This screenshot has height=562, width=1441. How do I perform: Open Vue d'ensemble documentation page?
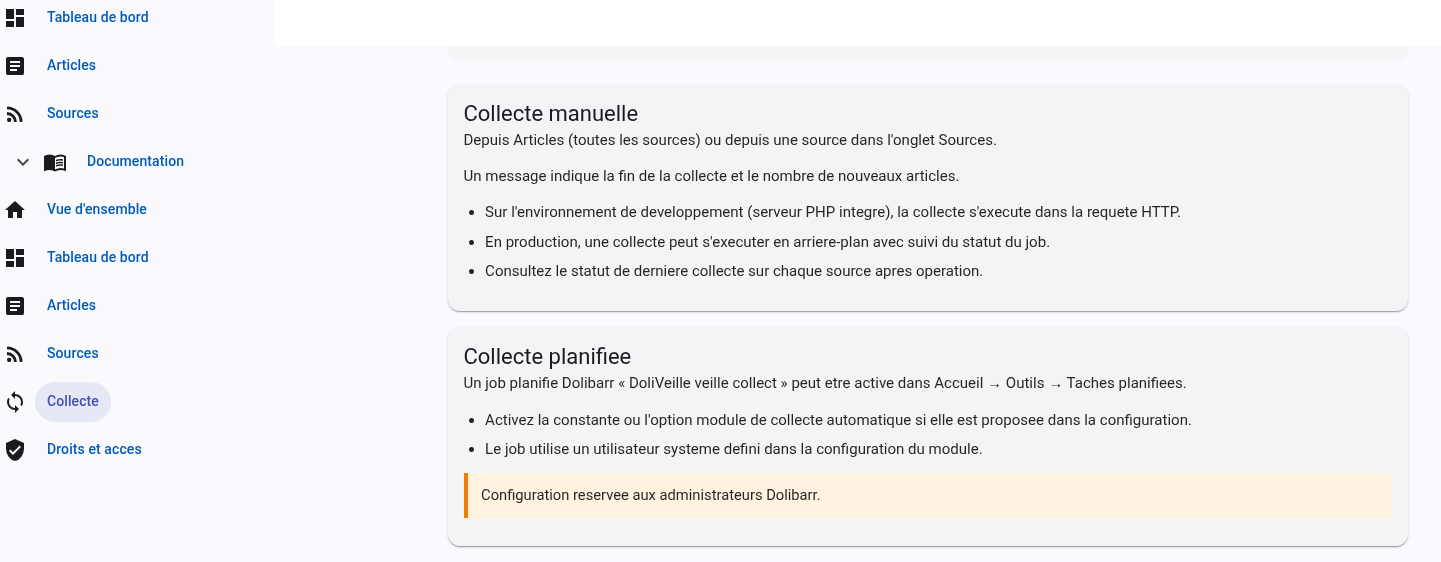click(x=97, y=209)
